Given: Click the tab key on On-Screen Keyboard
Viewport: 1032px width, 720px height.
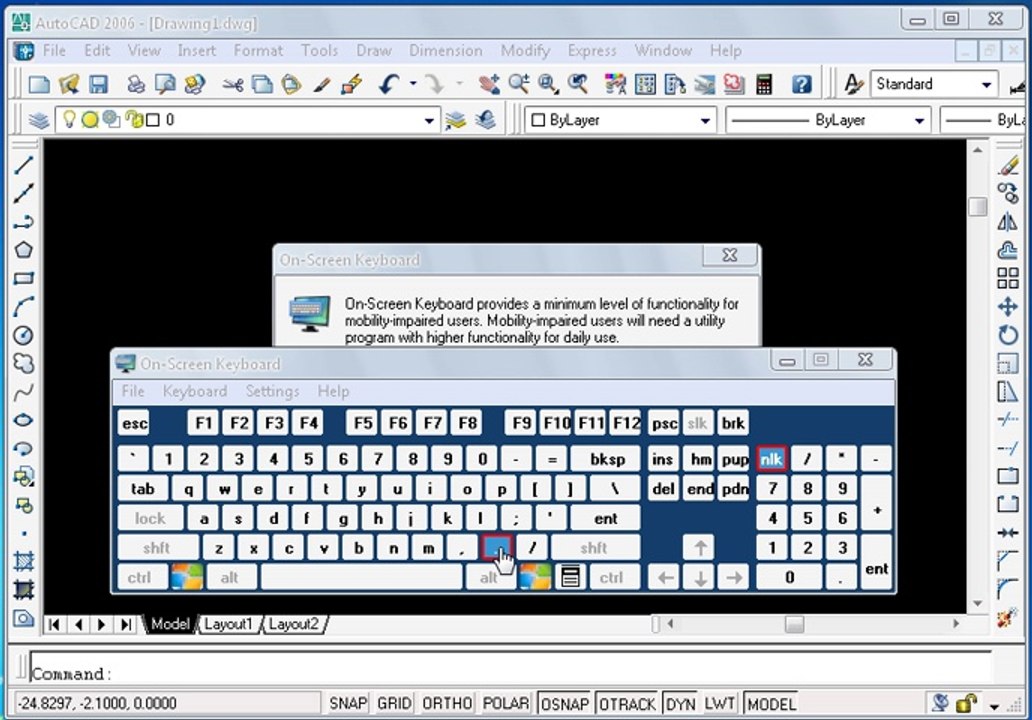Looking at the screenshot, I should coord(142,489).
